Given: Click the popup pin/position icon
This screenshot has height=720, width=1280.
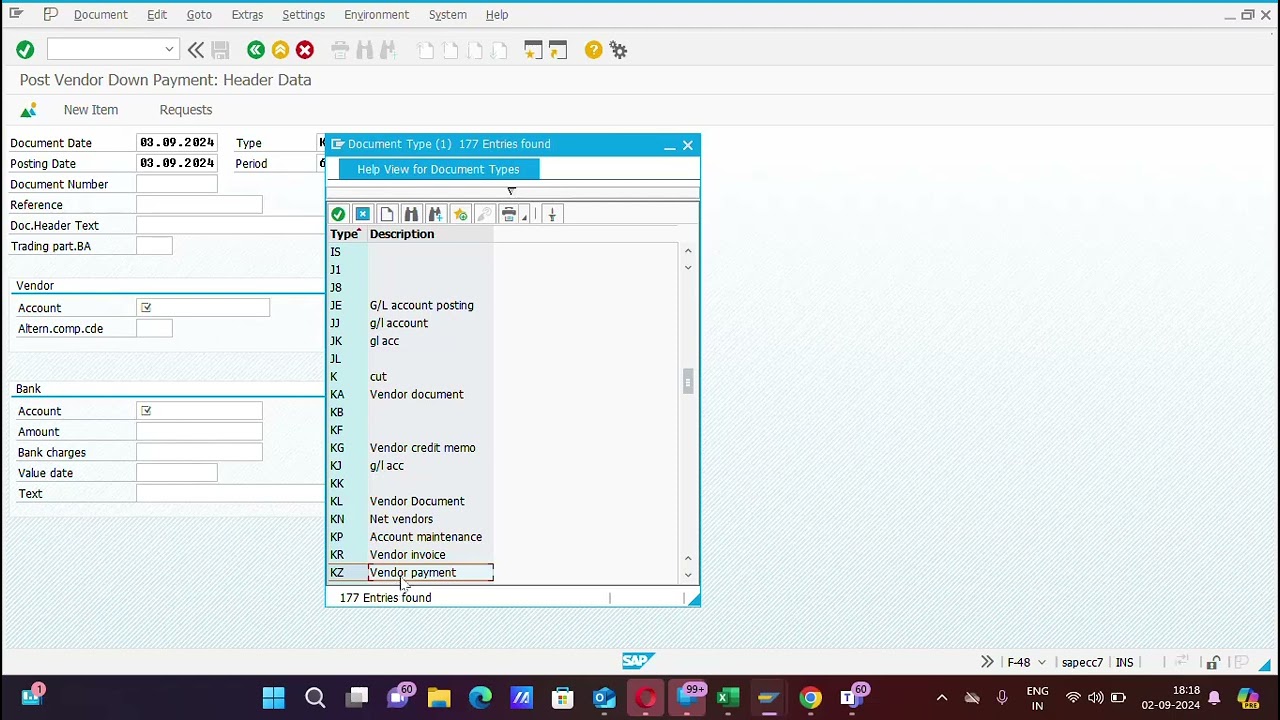Looking at the screenshot, I should pyautogui.click(x=552, y=214).
